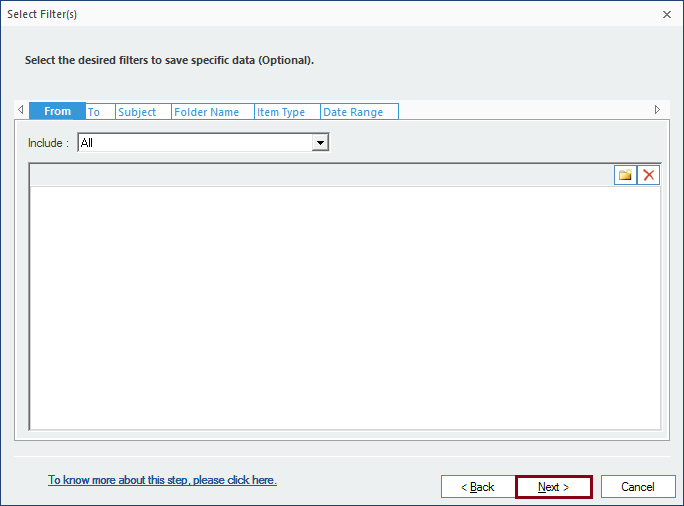Open the Item Type tab
Viewport: 684px width, 506px height.
click(x=287, y=112)
